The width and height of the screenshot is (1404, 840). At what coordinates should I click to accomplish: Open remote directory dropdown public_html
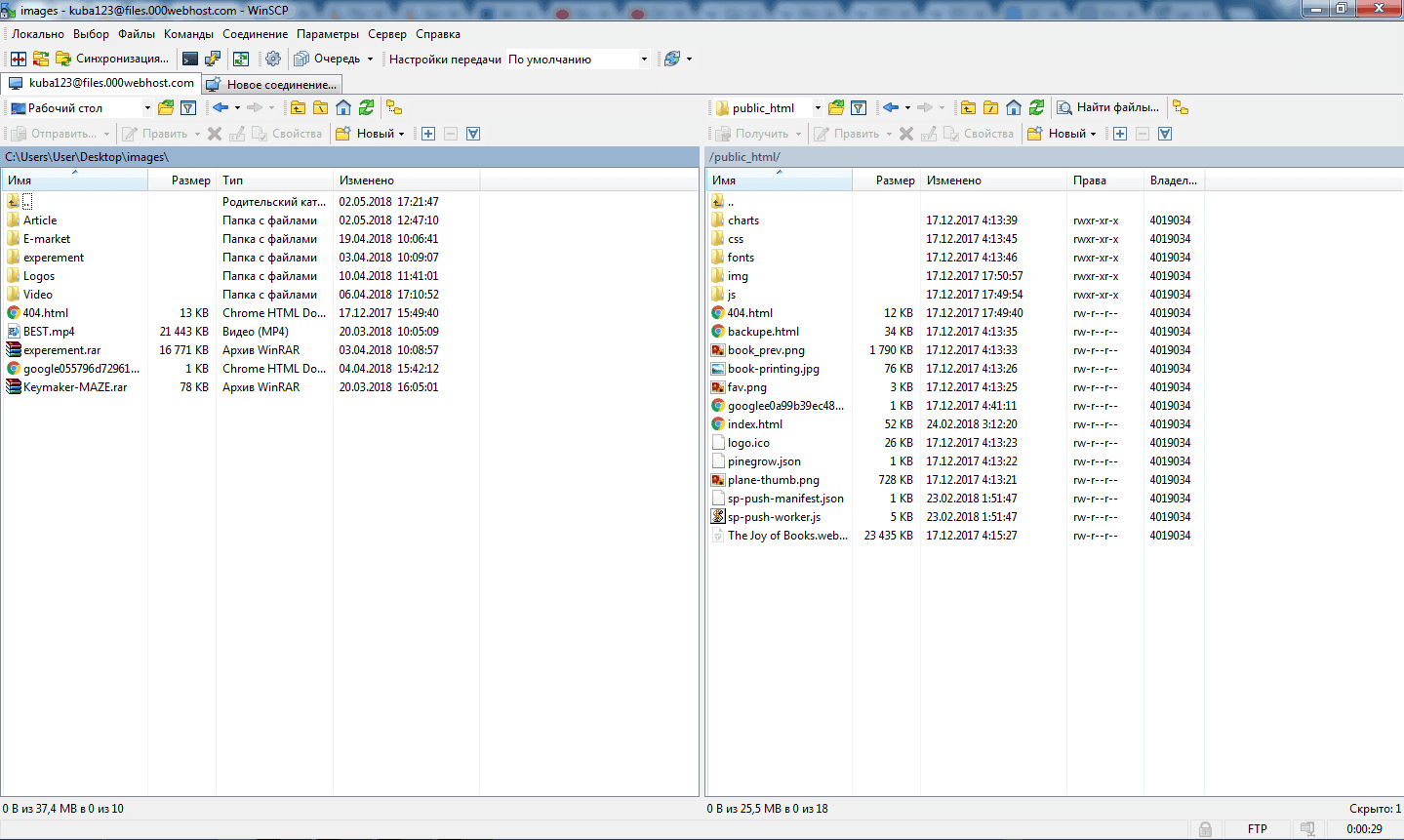[x=768, y=107]
